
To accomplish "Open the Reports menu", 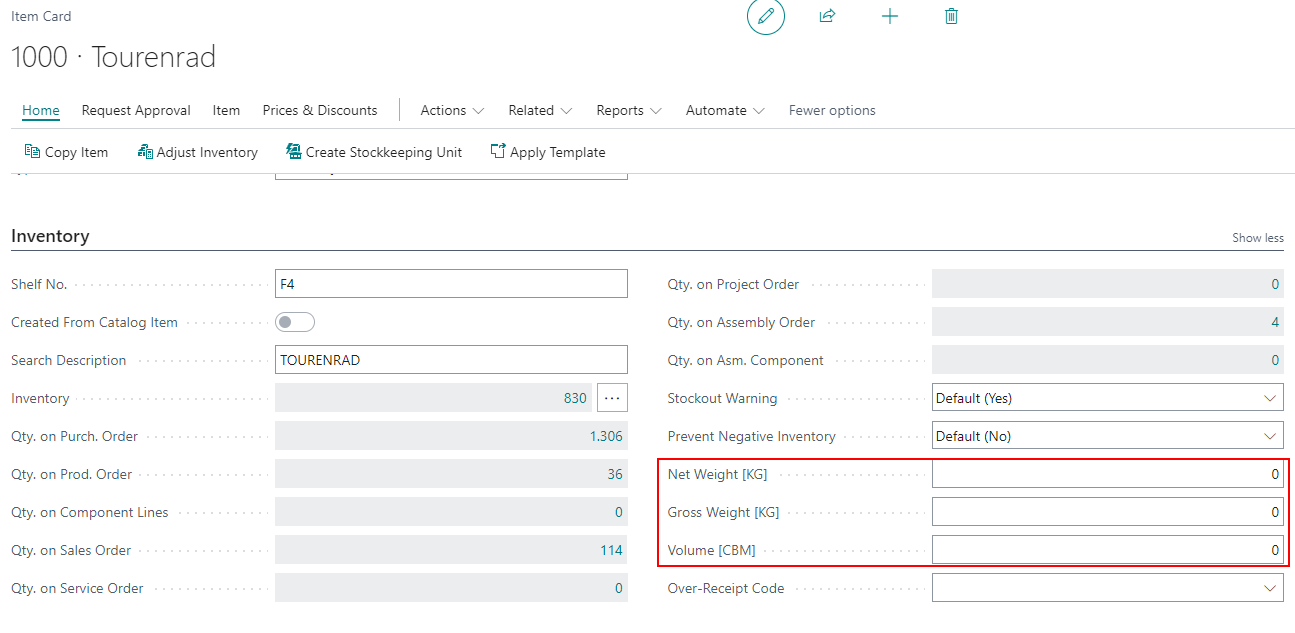I will click(x=628, y=110).
